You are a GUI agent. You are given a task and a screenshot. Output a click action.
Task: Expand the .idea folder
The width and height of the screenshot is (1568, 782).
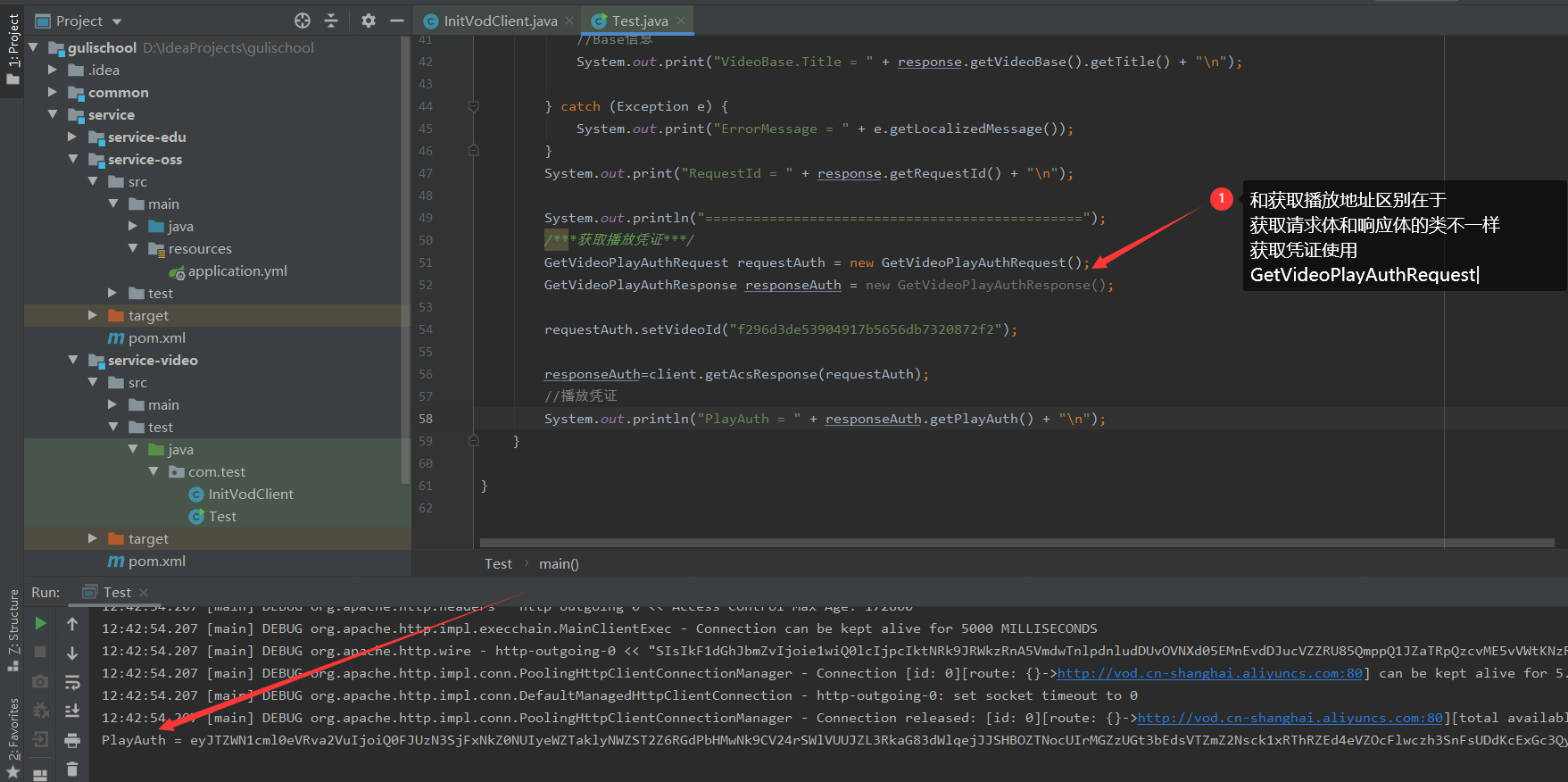[x=53, y=70]
